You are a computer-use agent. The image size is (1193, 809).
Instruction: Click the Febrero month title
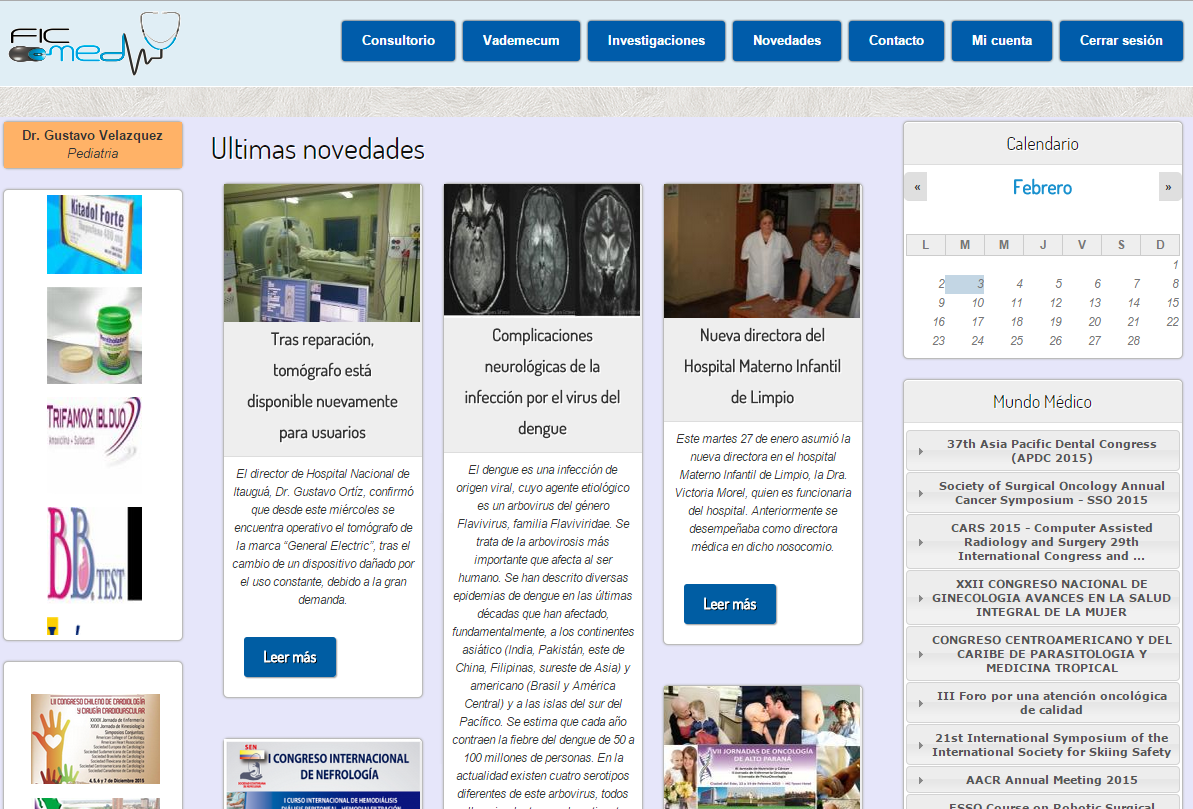(1042, 187)
